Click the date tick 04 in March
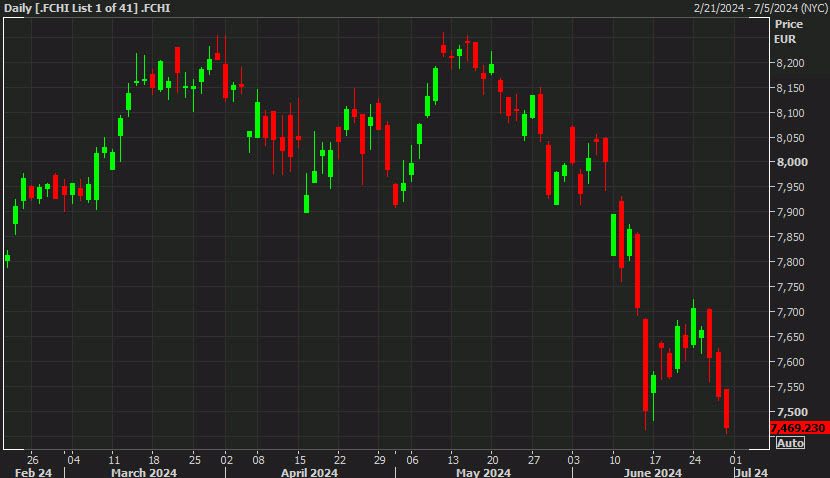The height and width of the screenshot is (478, 830). coord(74,460)
